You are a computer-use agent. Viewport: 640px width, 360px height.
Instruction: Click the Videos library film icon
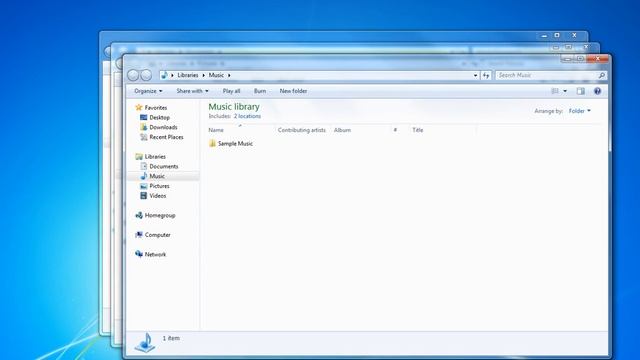click(x=144, y=196)
